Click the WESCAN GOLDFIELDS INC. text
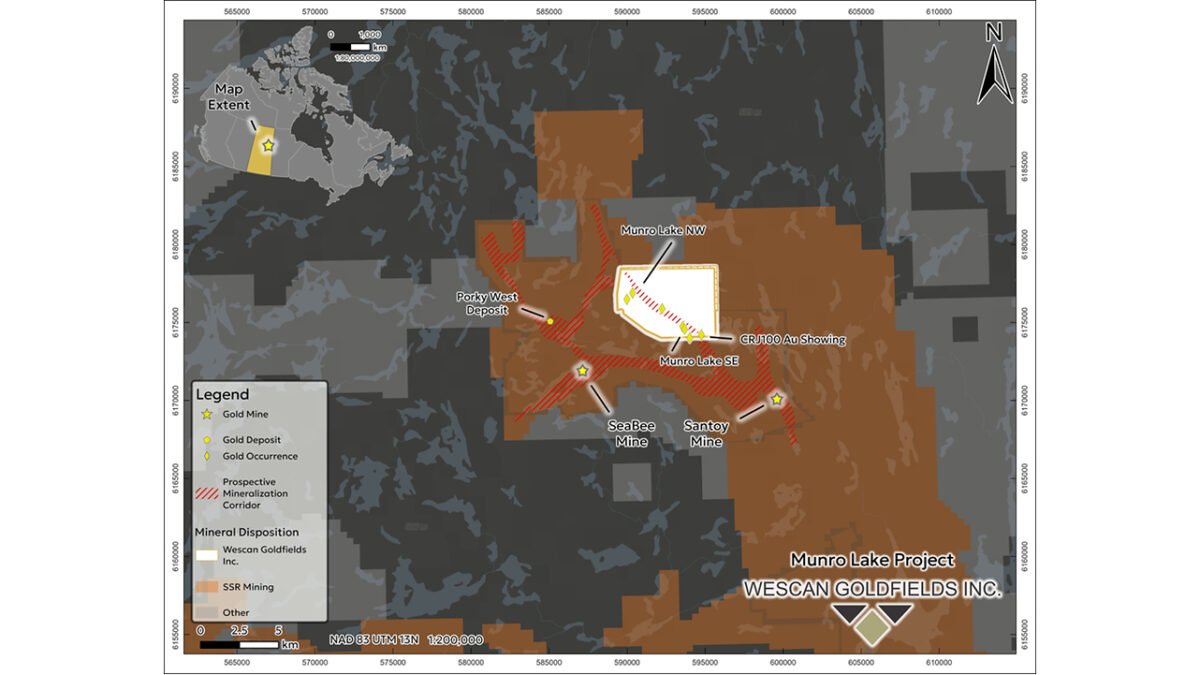Image resolution: width=1200 pixels, height=675 pixels. point(872,590)
